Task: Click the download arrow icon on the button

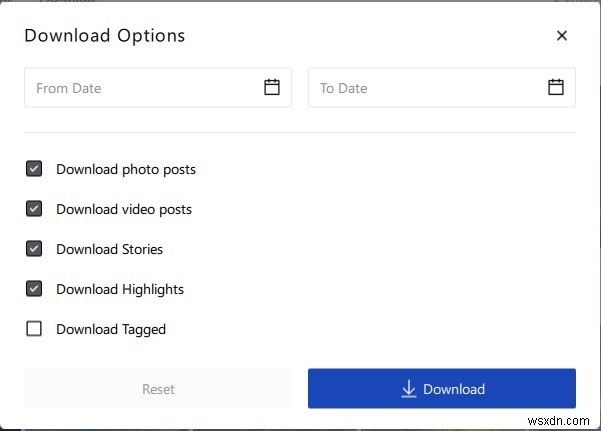Action: coord(408,389)
